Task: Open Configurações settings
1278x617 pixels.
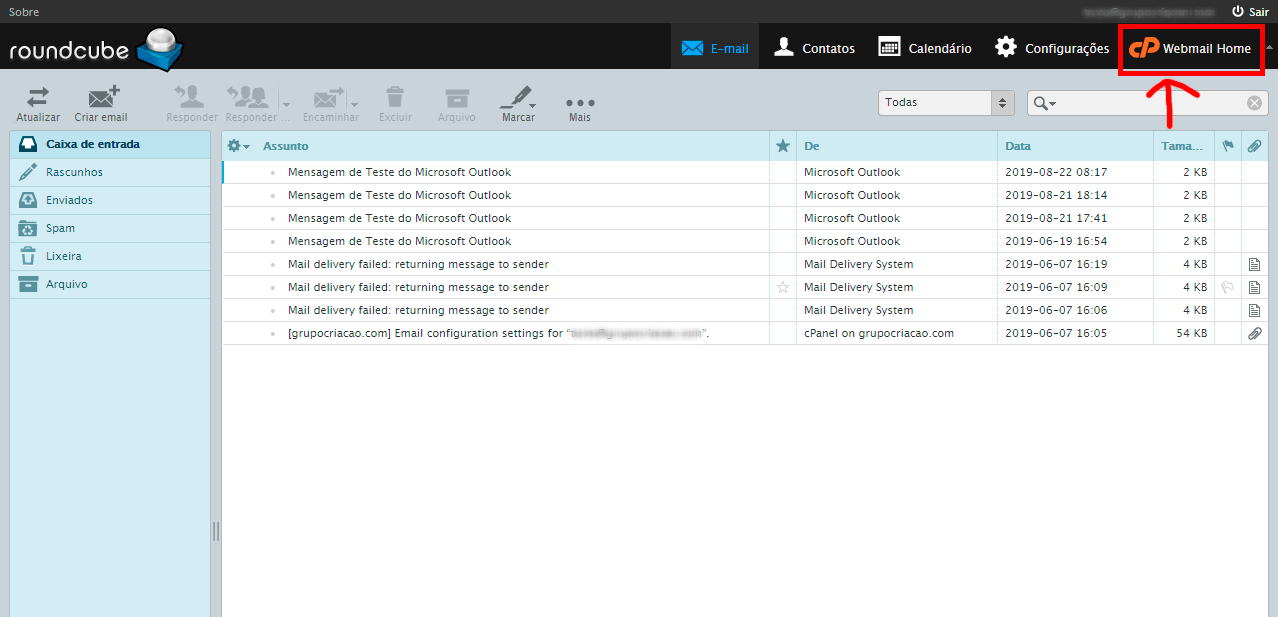Action: coord(1051,48)
